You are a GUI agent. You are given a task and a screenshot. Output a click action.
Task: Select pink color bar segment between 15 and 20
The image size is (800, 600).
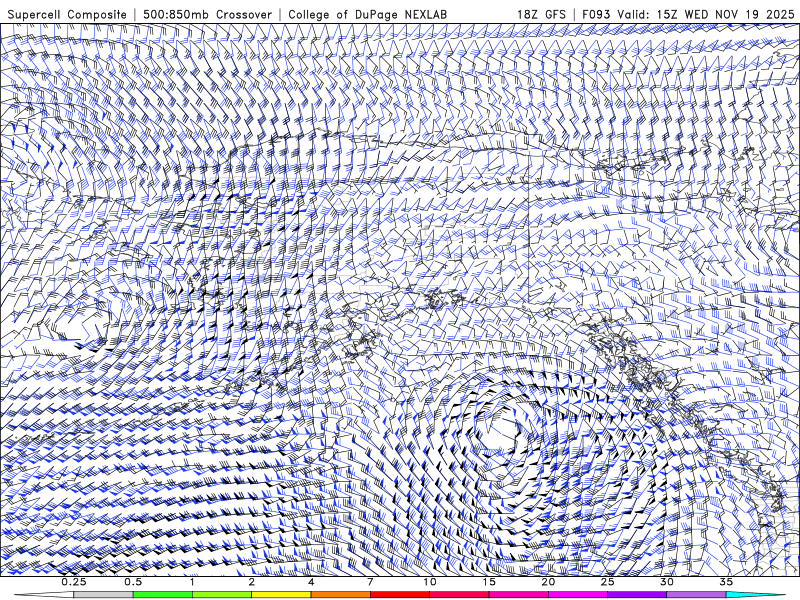518,595
